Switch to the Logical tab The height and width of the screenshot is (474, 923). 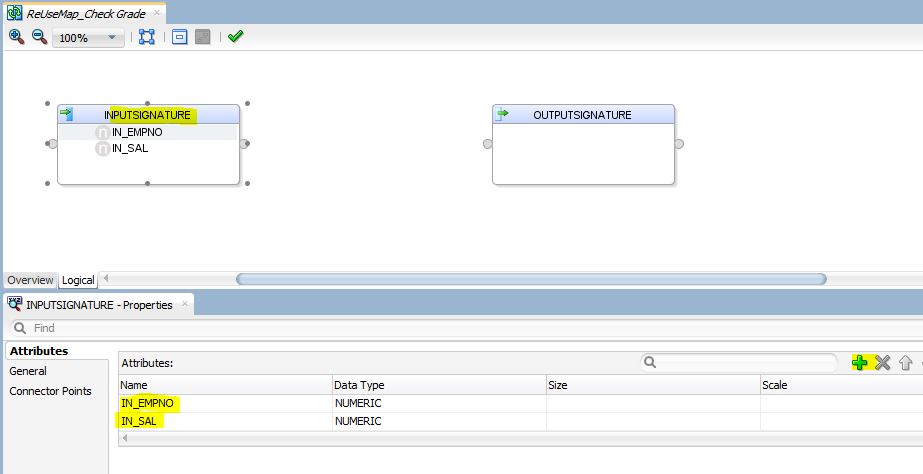(78, 280)
